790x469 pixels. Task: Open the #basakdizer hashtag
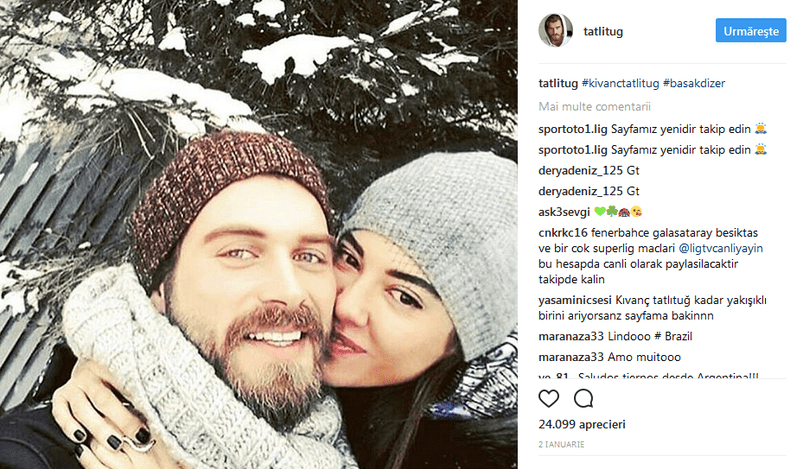pyautogui.click(x=694, y=83)
